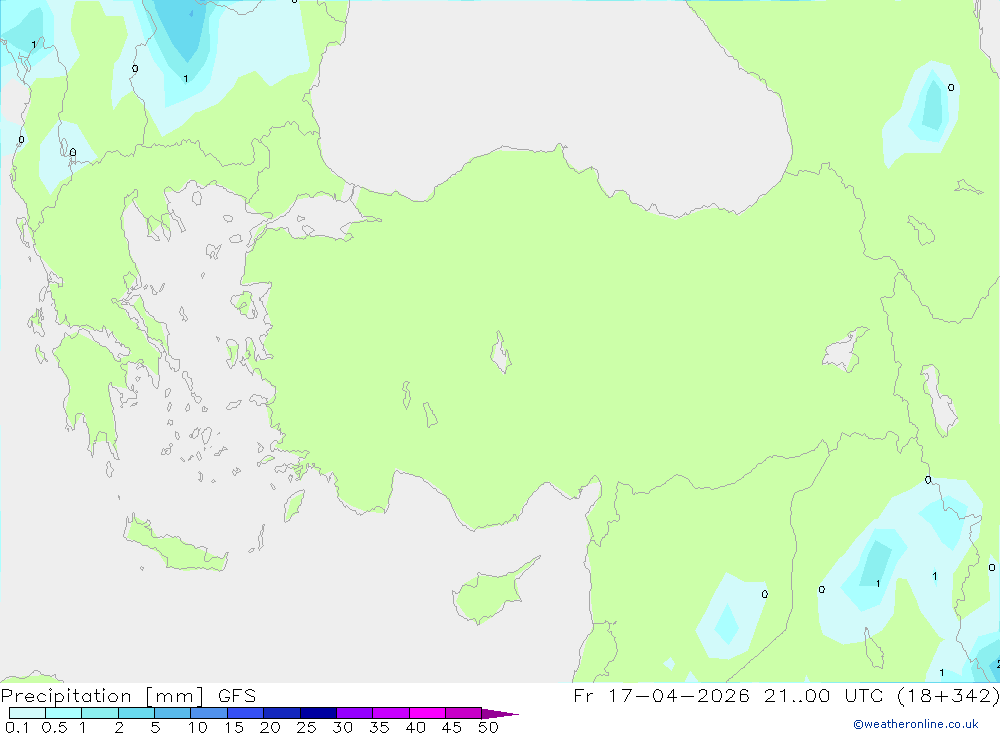The image size is (1000, 733).
Task: Click the 20–25 mm dark blue swatch
Action: click(281, 713)
